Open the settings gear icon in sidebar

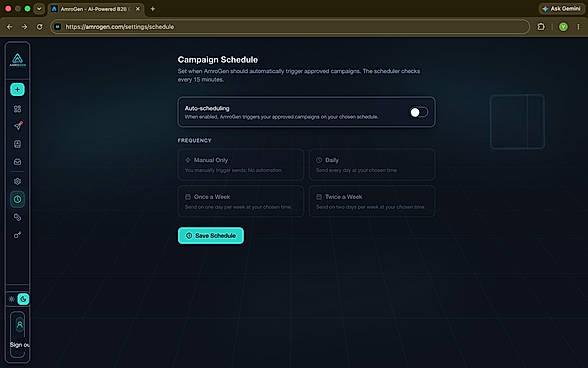[x=17, y=182]
